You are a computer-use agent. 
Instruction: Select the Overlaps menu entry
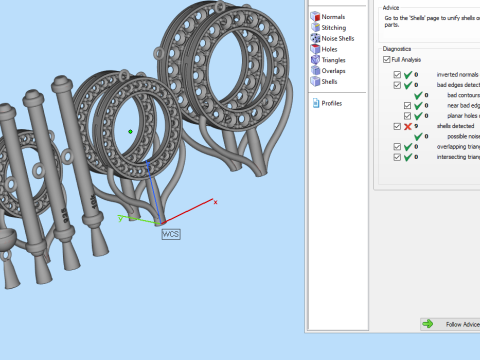click(333, 71)
